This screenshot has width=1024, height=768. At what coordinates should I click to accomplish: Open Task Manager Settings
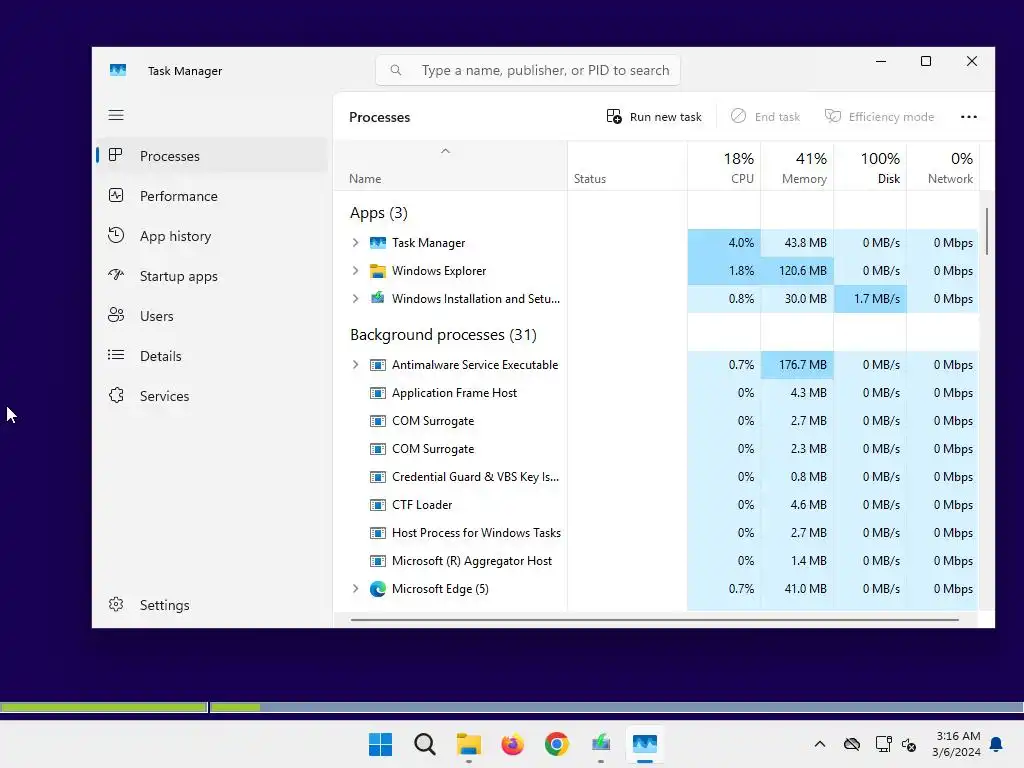coord(212,605)
